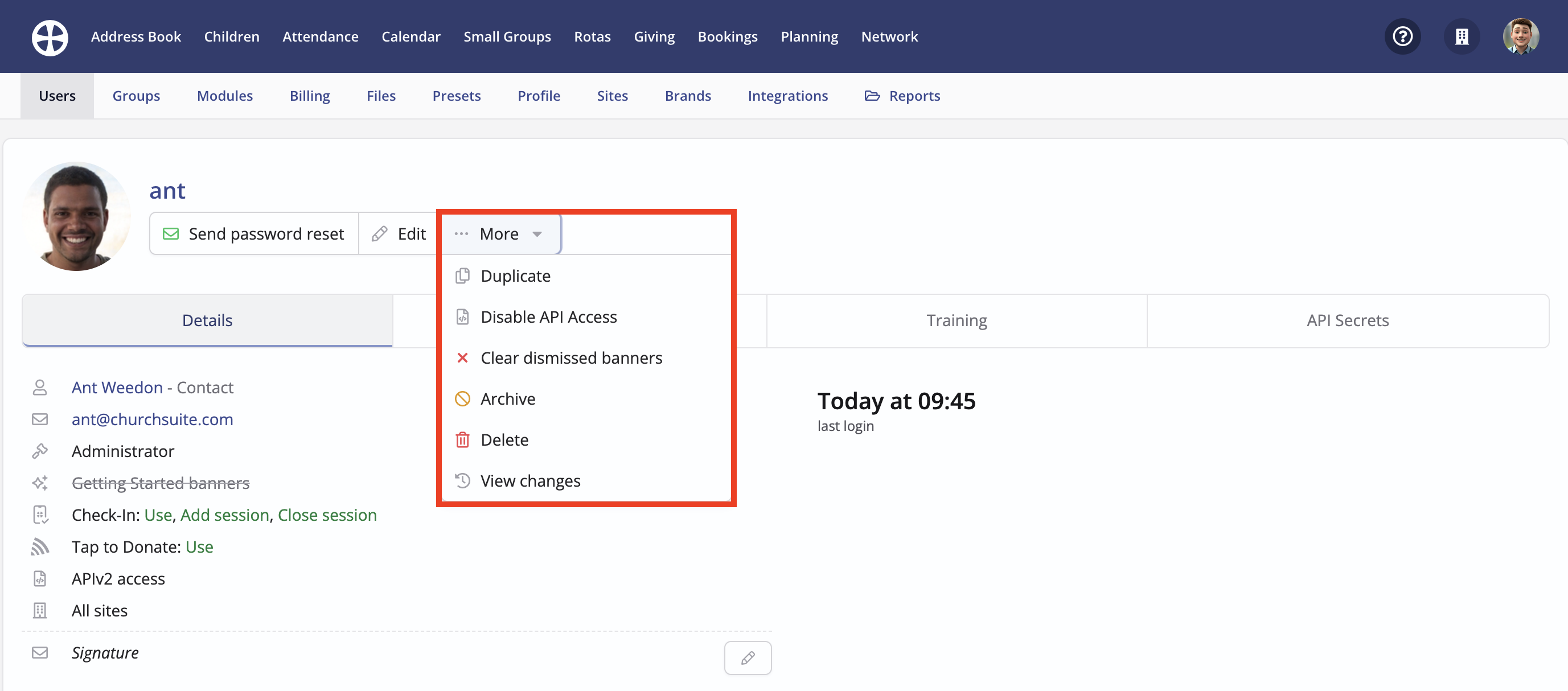Screen dimensions: 1568x691
Task: Open the help question mark icon
Action: [x=1402, y=36]
